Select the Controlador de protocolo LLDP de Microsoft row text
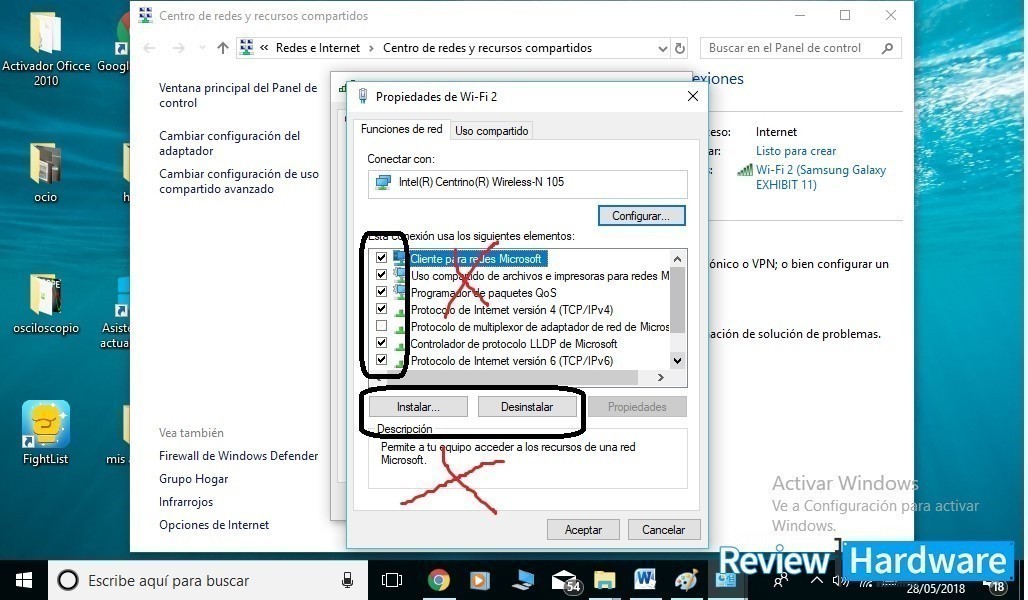 [513, 344]
